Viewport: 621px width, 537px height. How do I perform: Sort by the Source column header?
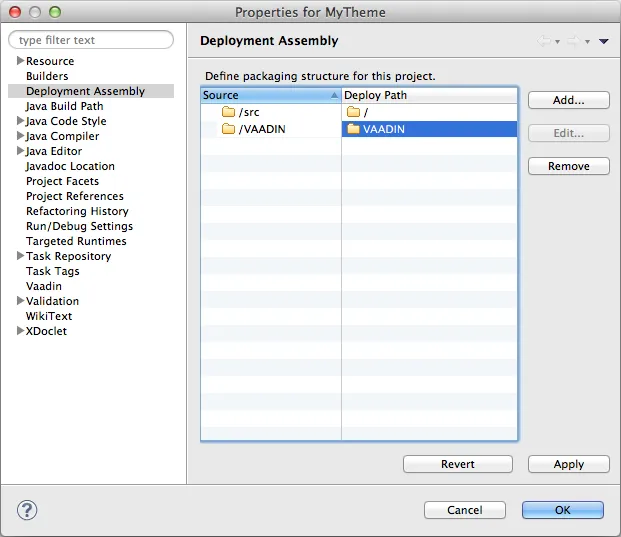271,95
